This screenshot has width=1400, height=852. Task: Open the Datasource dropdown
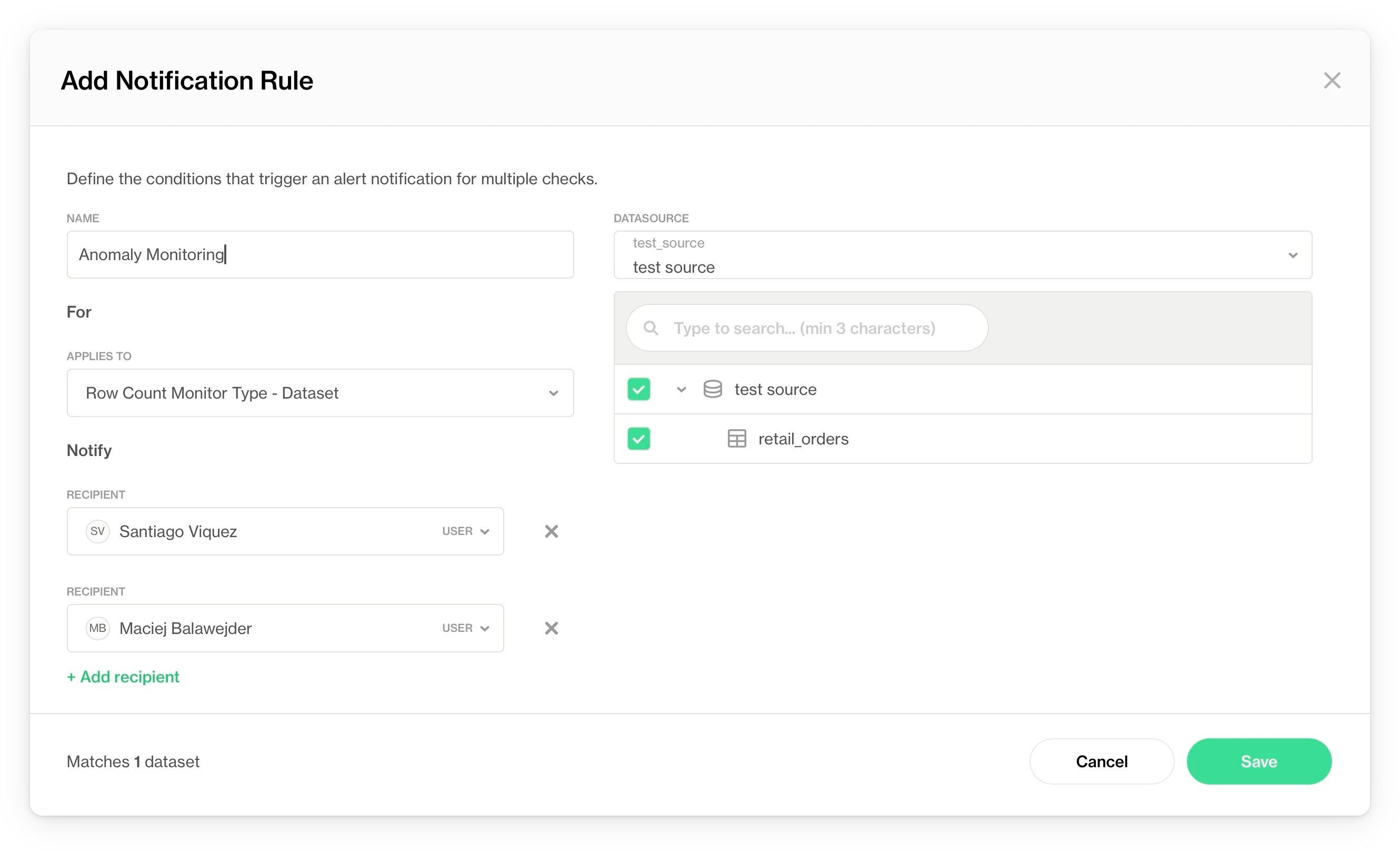click(x=963, y=255)
